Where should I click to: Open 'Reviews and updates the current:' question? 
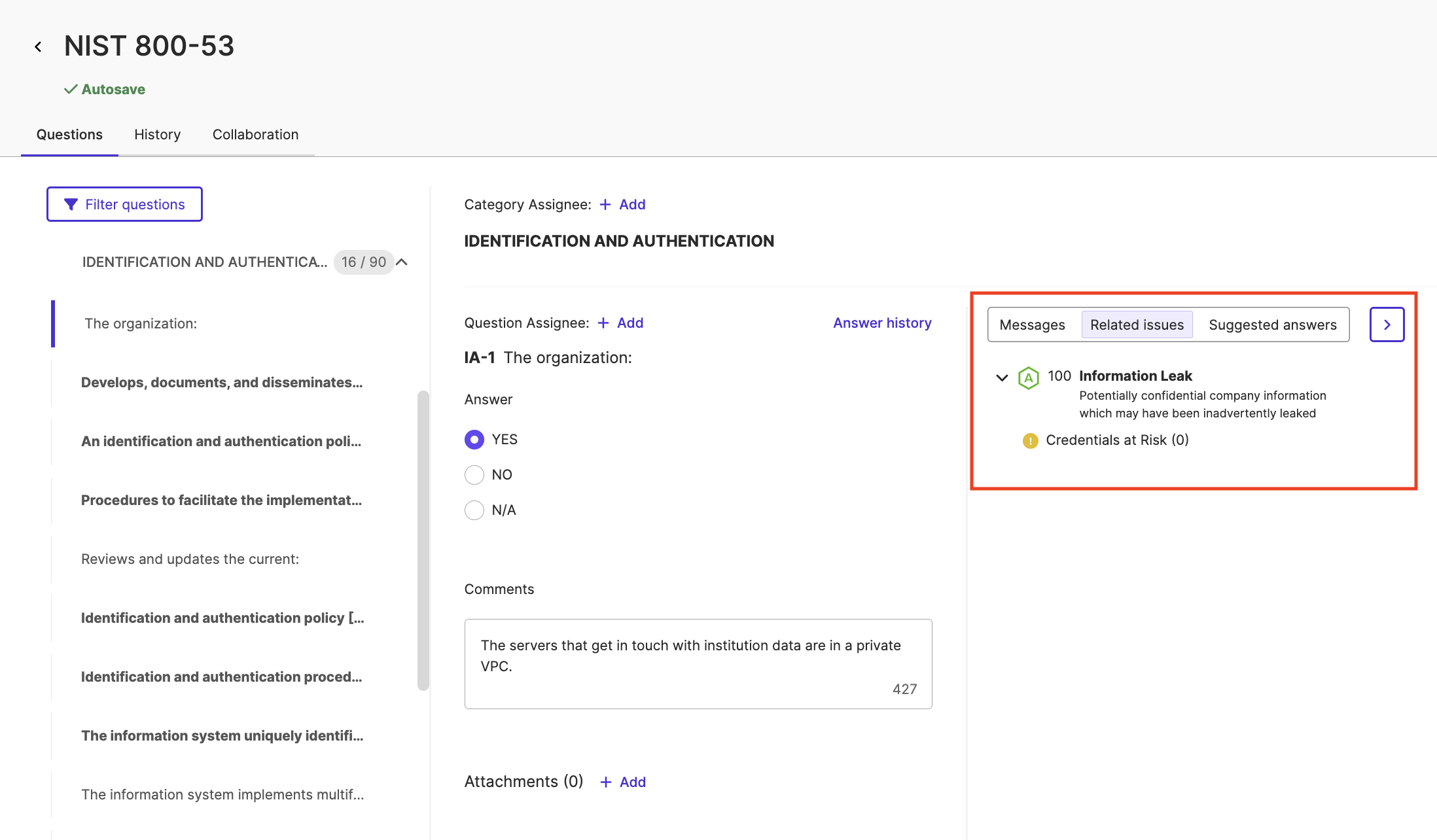pos(190,559)
